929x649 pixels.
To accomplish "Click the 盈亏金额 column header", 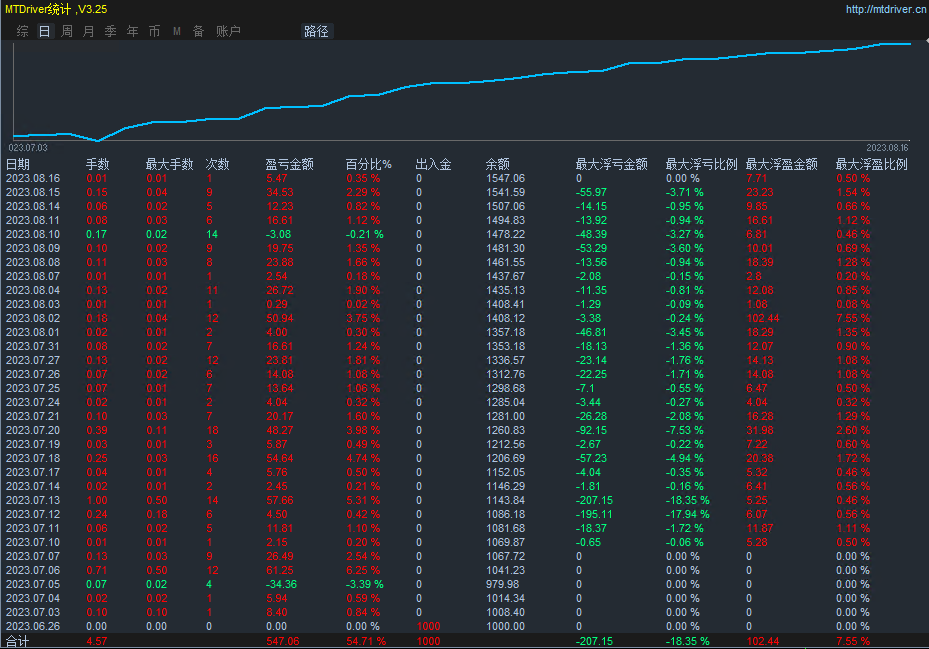I will click(289, 164).
